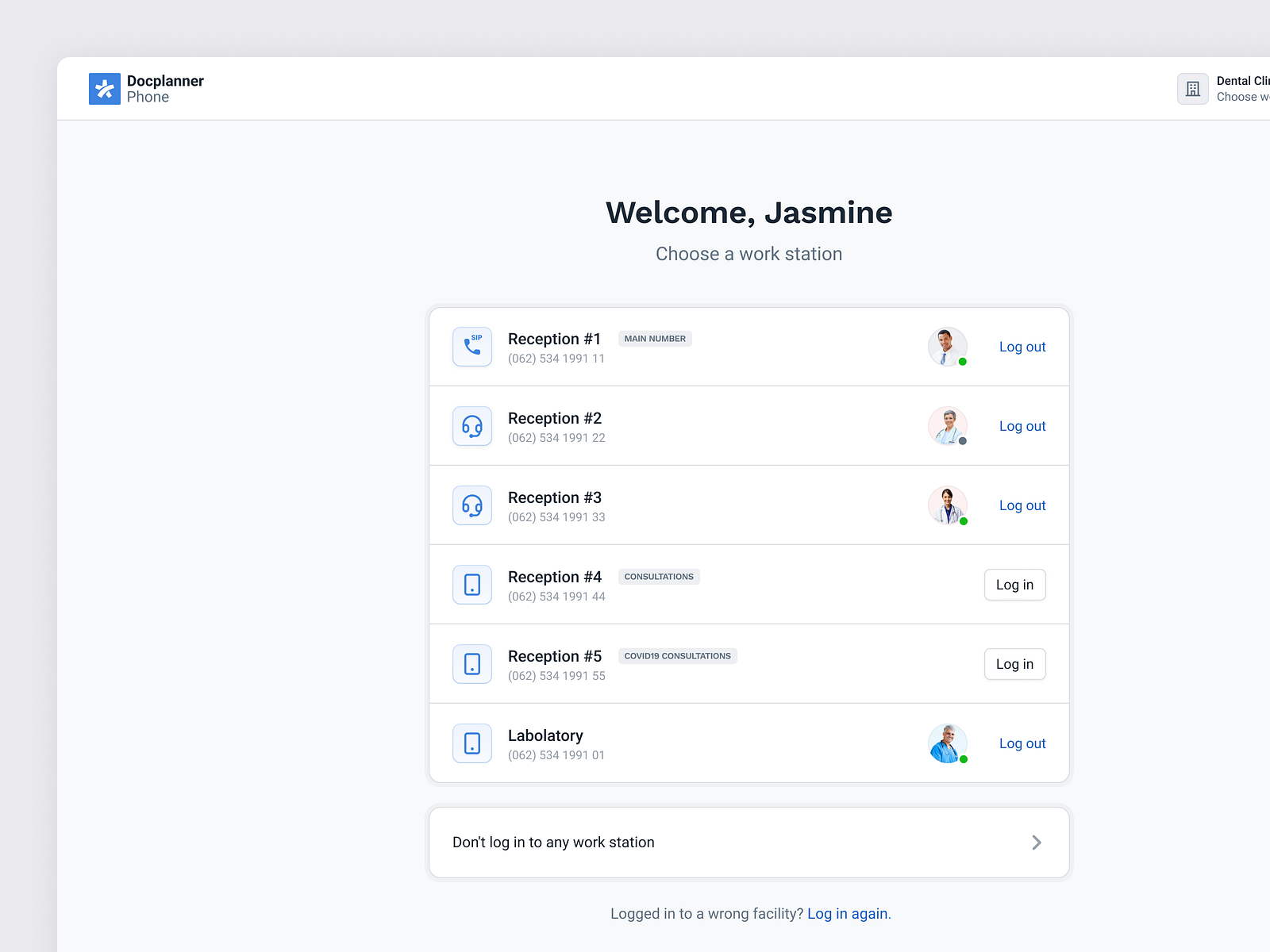The height and width of the screenshot is (952, 1270).
Task: Open the user avatar on Reception #1
Action: click(x=947, y=347)
